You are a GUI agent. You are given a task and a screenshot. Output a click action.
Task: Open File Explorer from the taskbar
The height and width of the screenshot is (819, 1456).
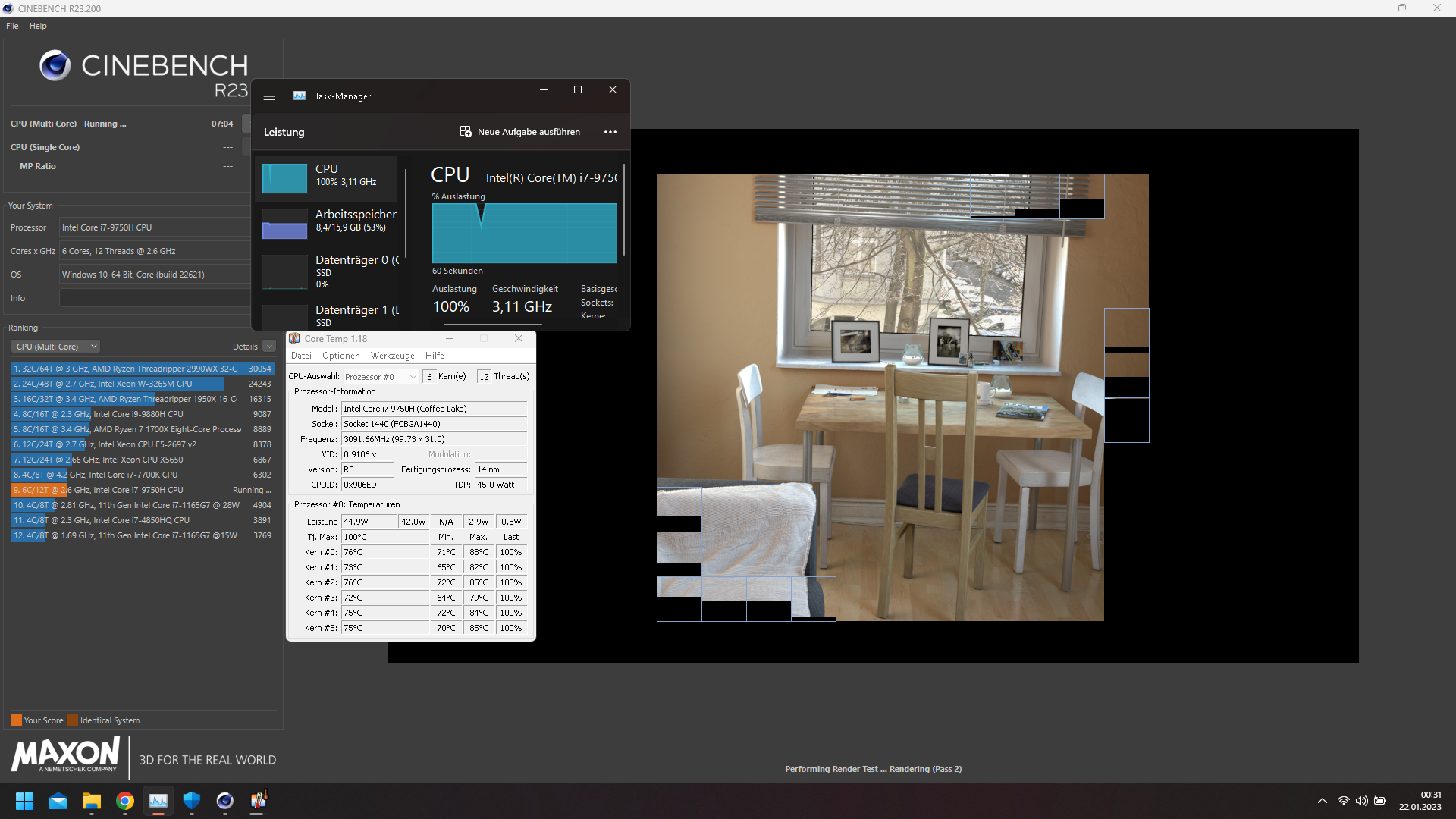(x=92, y=801)
